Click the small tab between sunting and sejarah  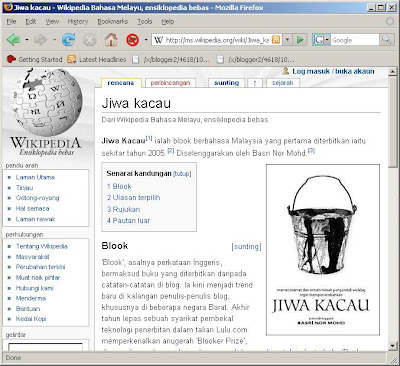pos(255,83)
